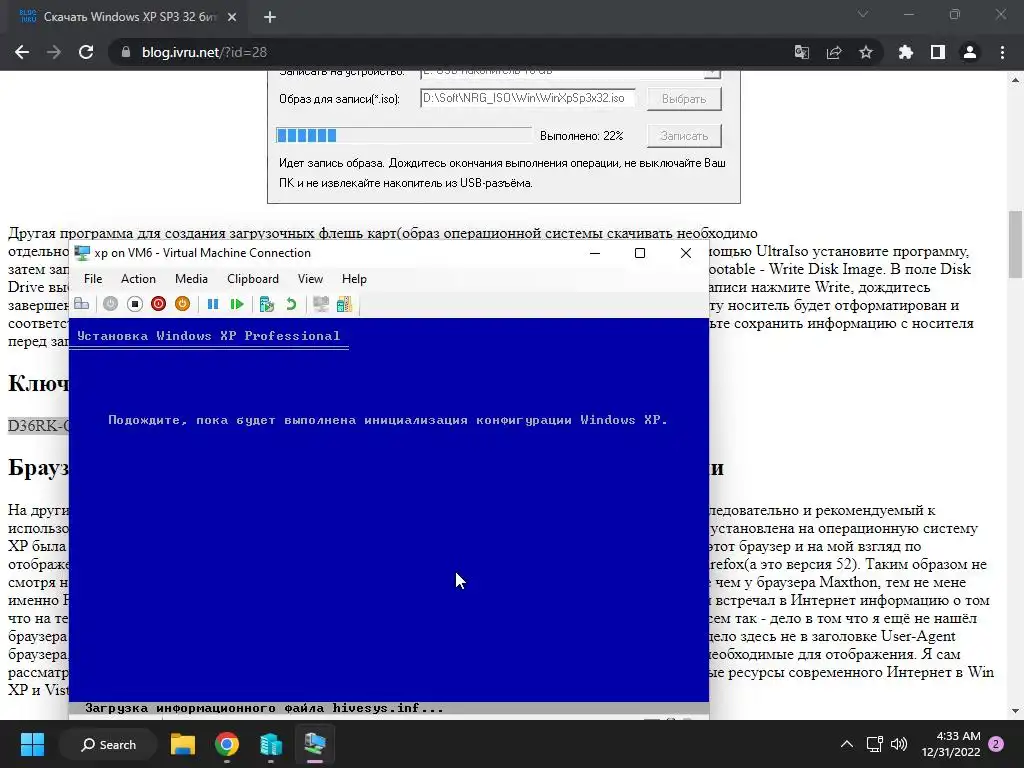Viewport: 1024px width, 768px height.
Task: Open the Clipboard menu
Action: coord(253,279)
